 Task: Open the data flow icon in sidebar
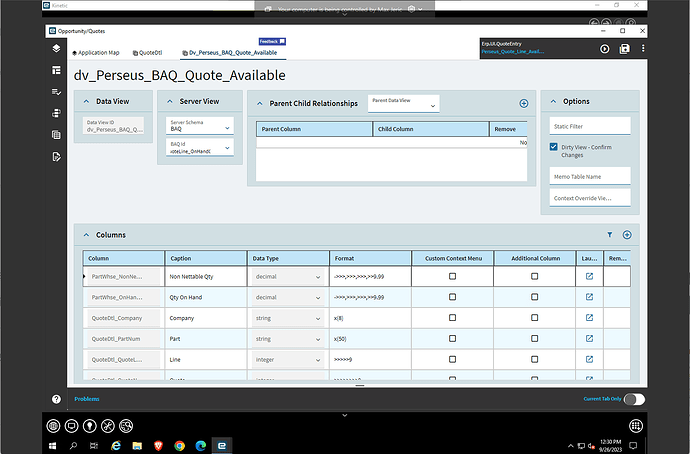56,113
